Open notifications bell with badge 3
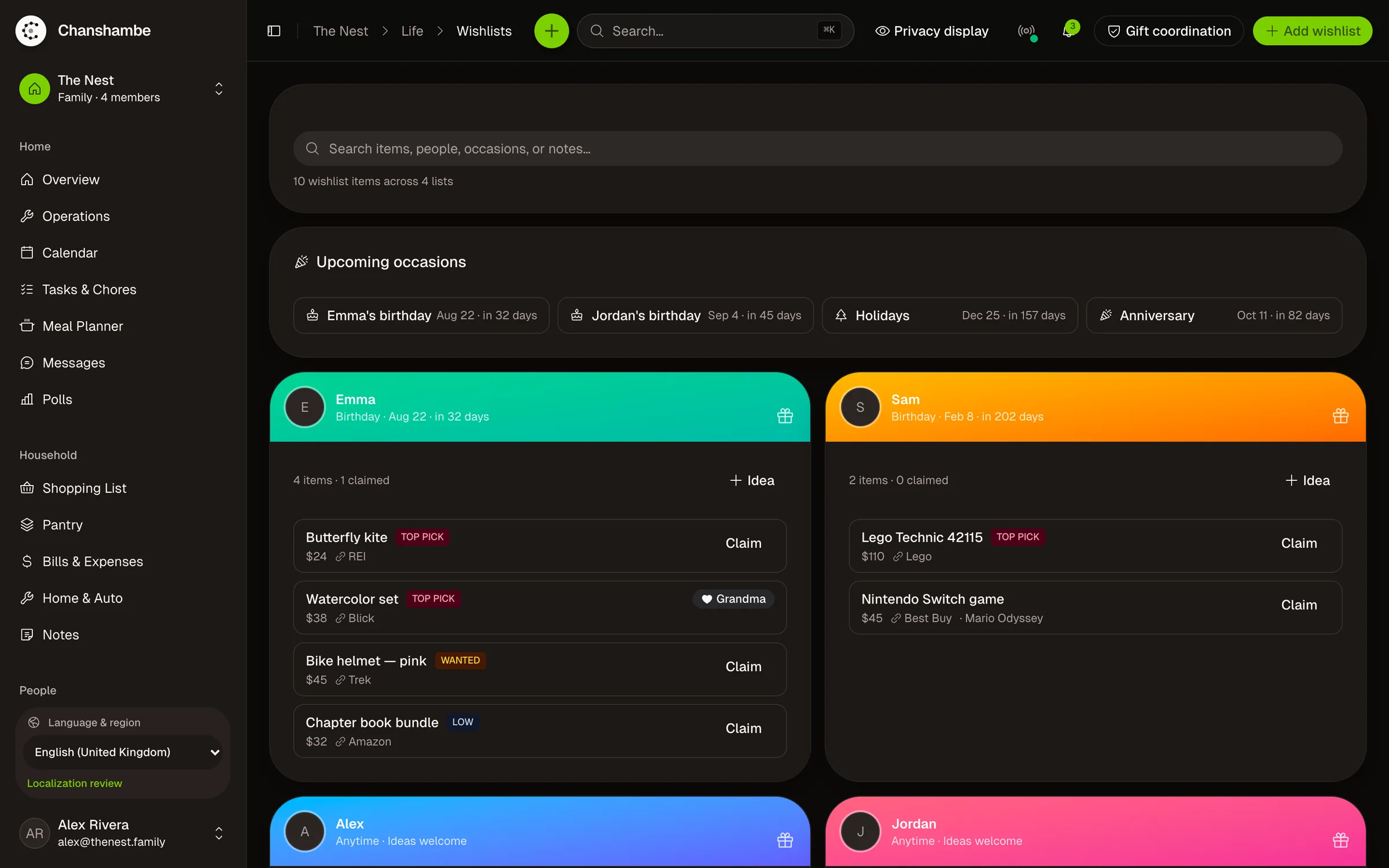 pos(1068,31)
